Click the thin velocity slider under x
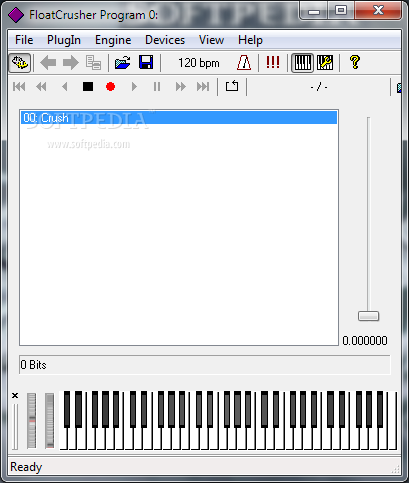Image resolution: width=409 pixels, height=483 pixels. click(x=15, y=427)
